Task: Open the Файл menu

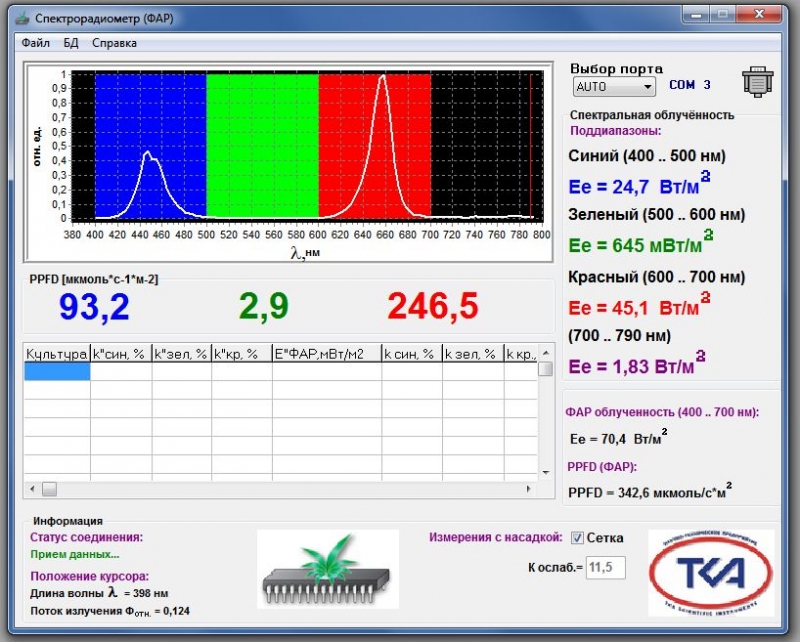Action: 35,43
